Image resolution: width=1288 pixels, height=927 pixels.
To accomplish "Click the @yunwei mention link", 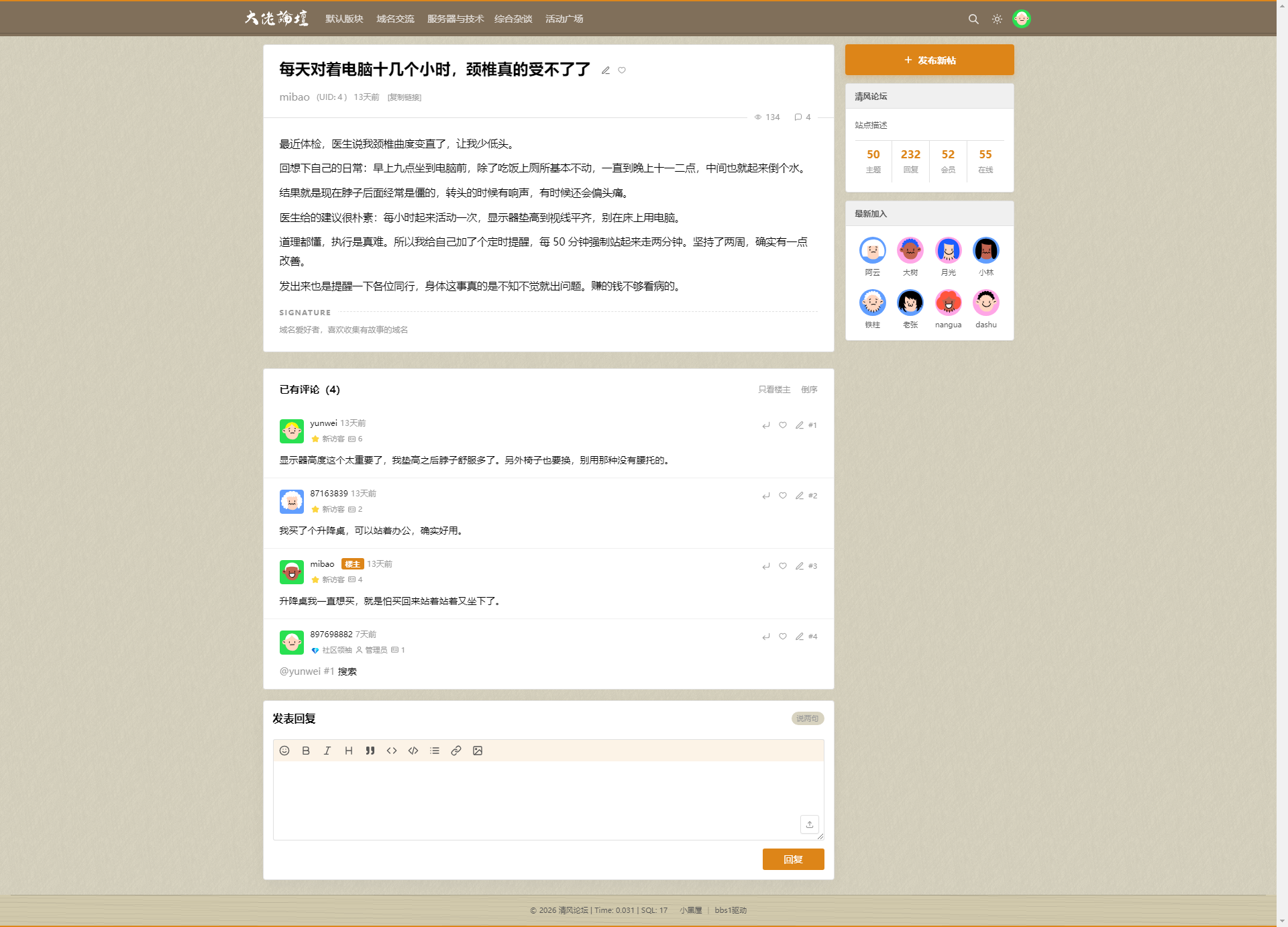I will pos(300,671).
